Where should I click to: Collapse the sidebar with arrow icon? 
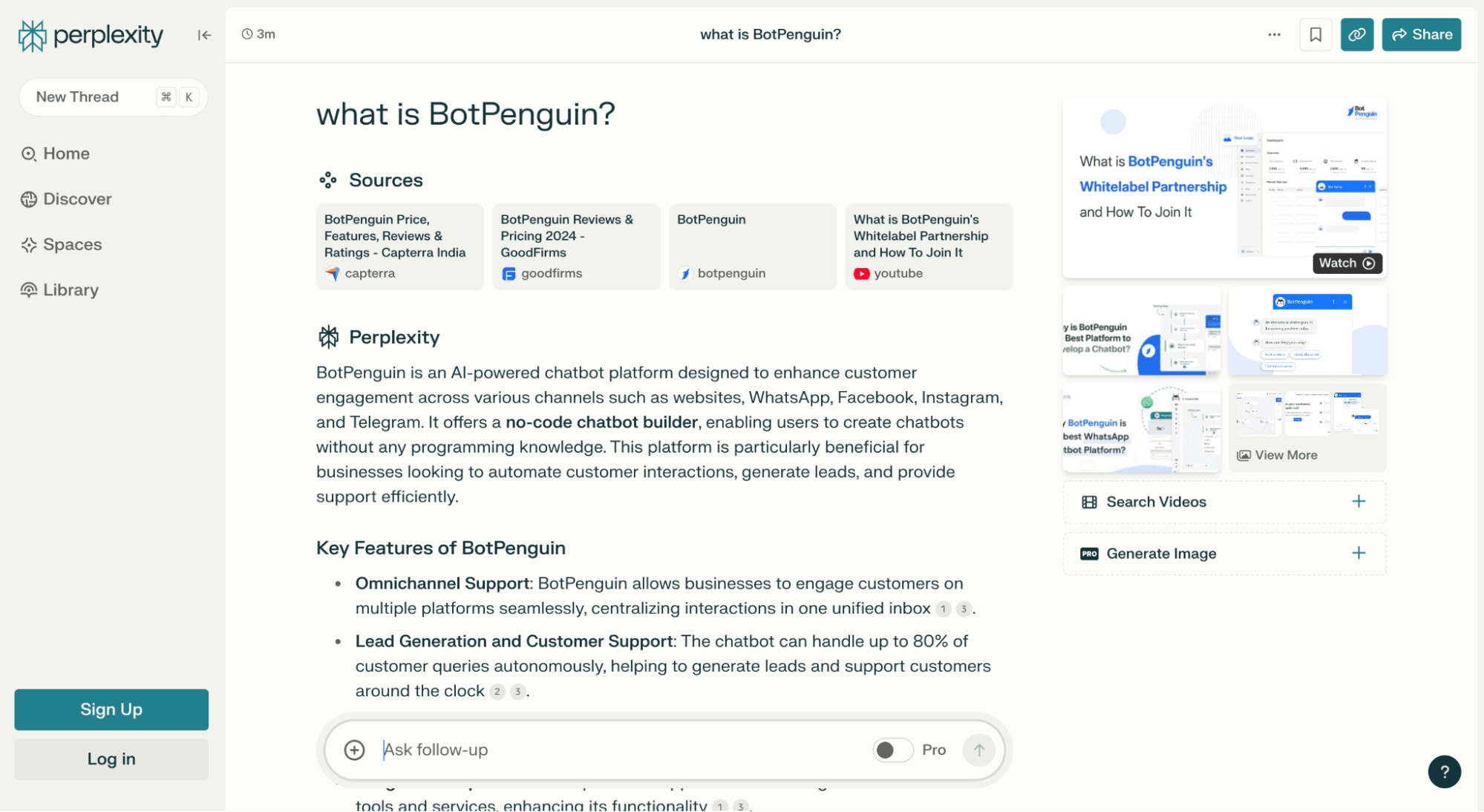point(204,35)
